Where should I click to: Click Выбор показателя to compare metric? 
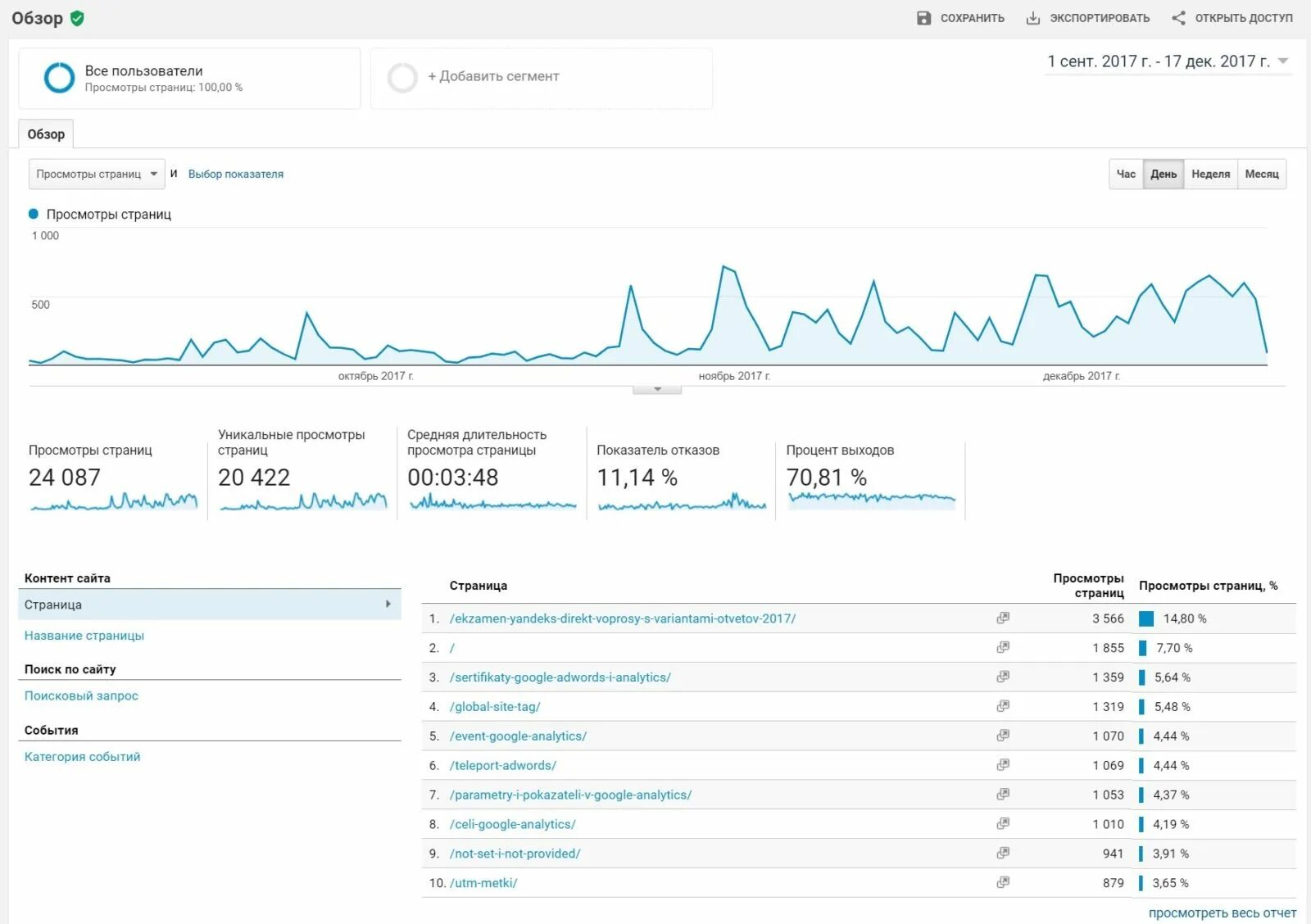point(236,174)
